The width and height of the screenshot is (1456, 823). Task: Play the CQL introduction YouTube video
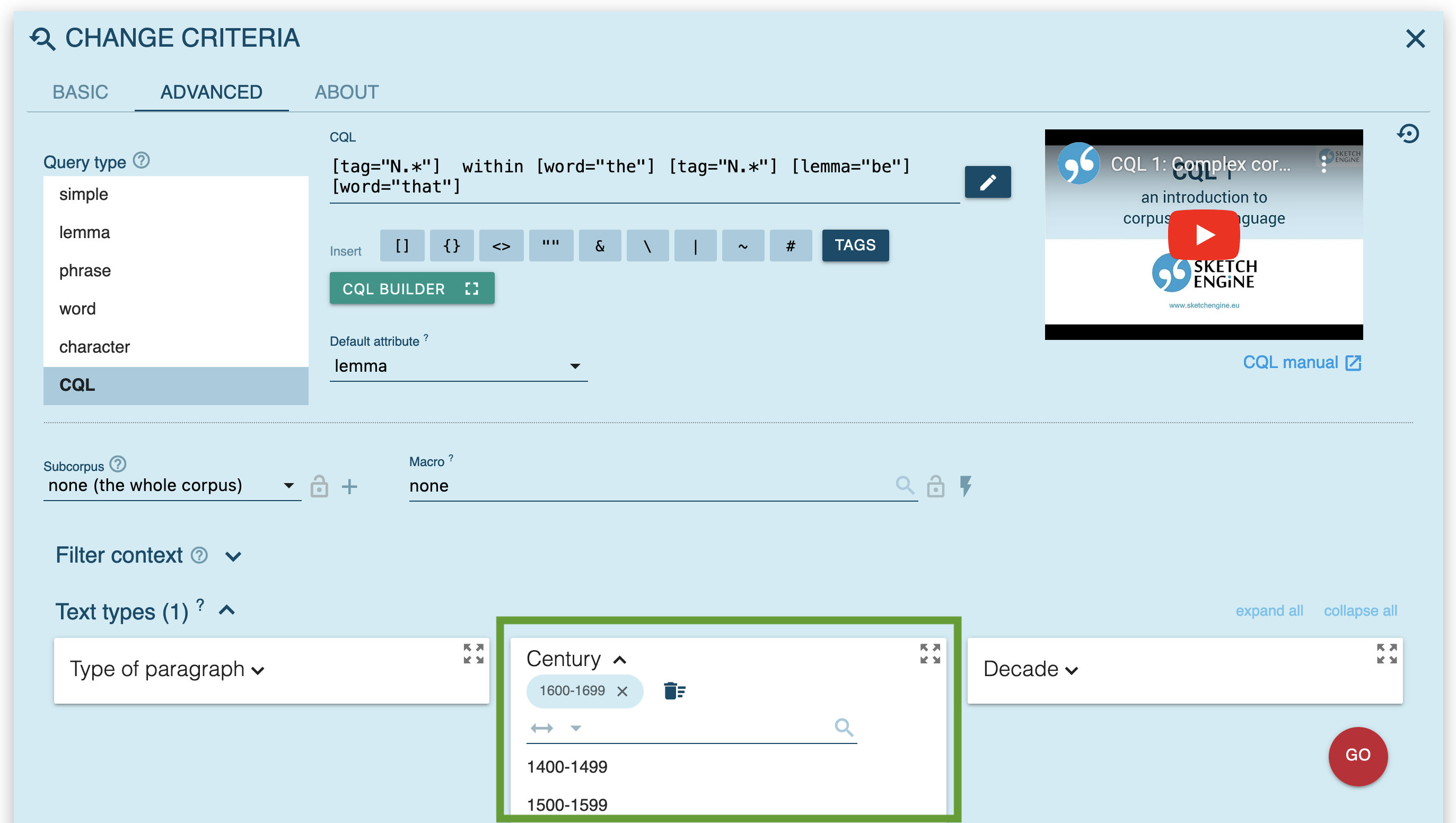[x=1204, y=234]
